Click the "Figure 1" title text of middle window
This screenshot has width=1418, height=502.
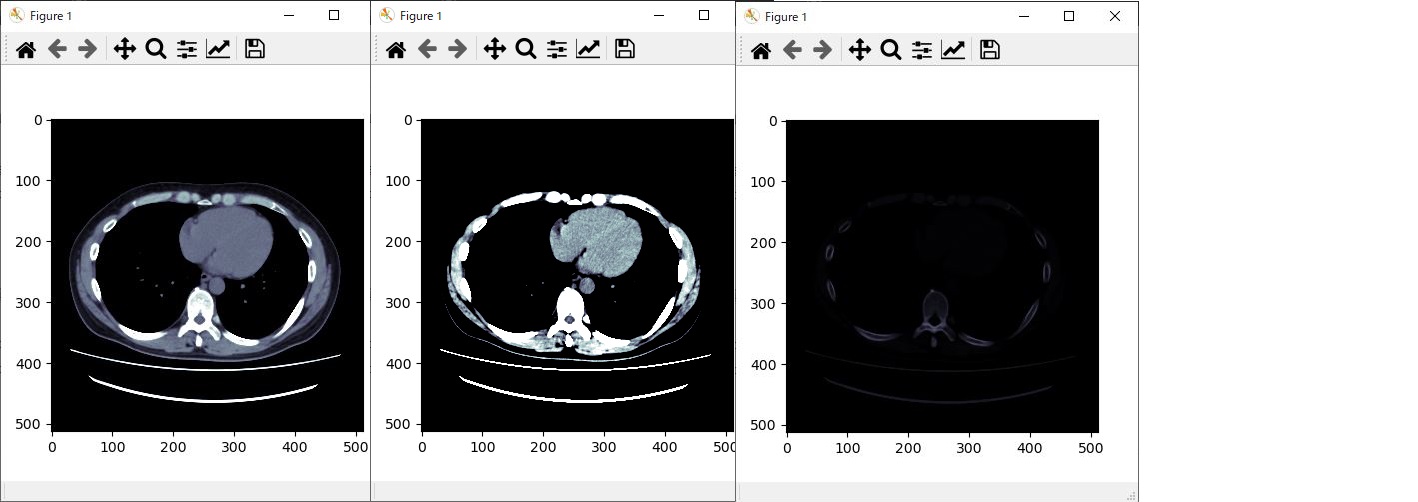click(420, 16)
